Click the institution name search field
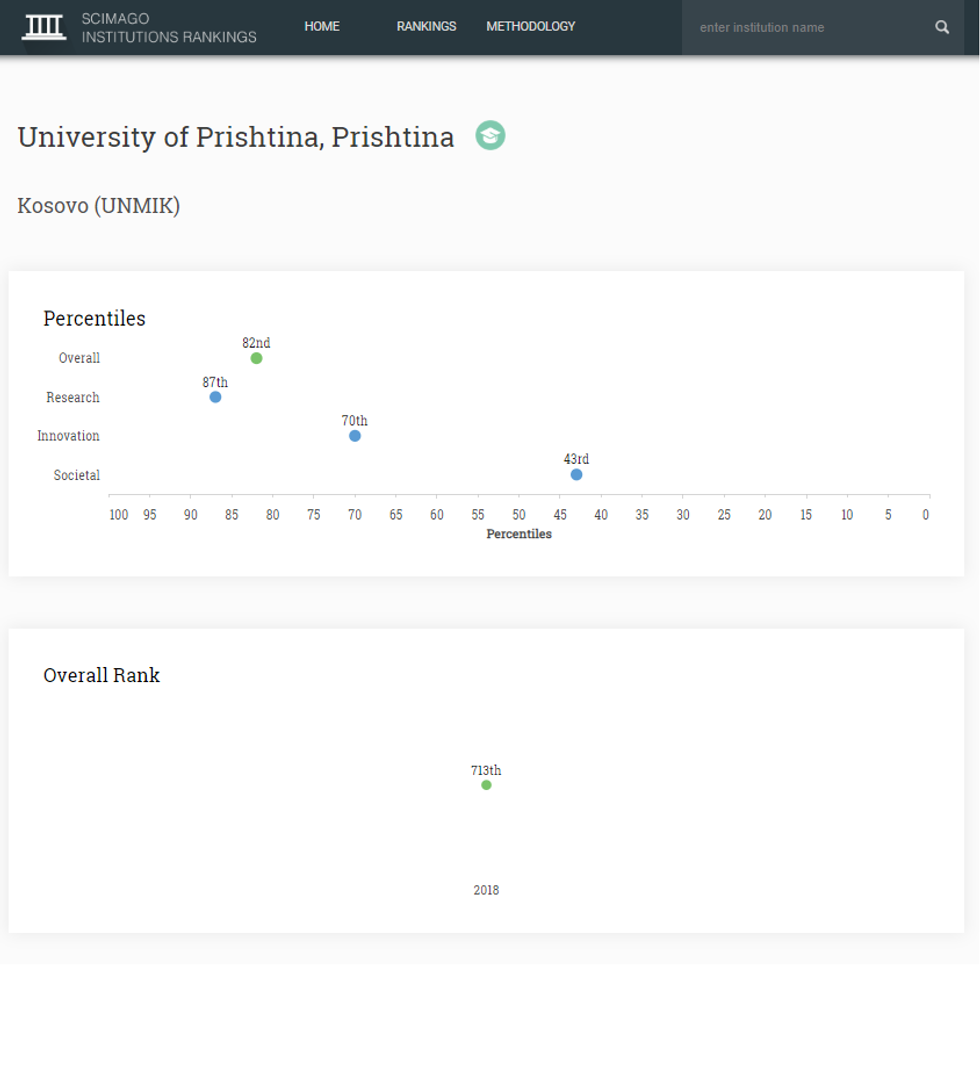980x1085 pixels. (x=808, y=27)
